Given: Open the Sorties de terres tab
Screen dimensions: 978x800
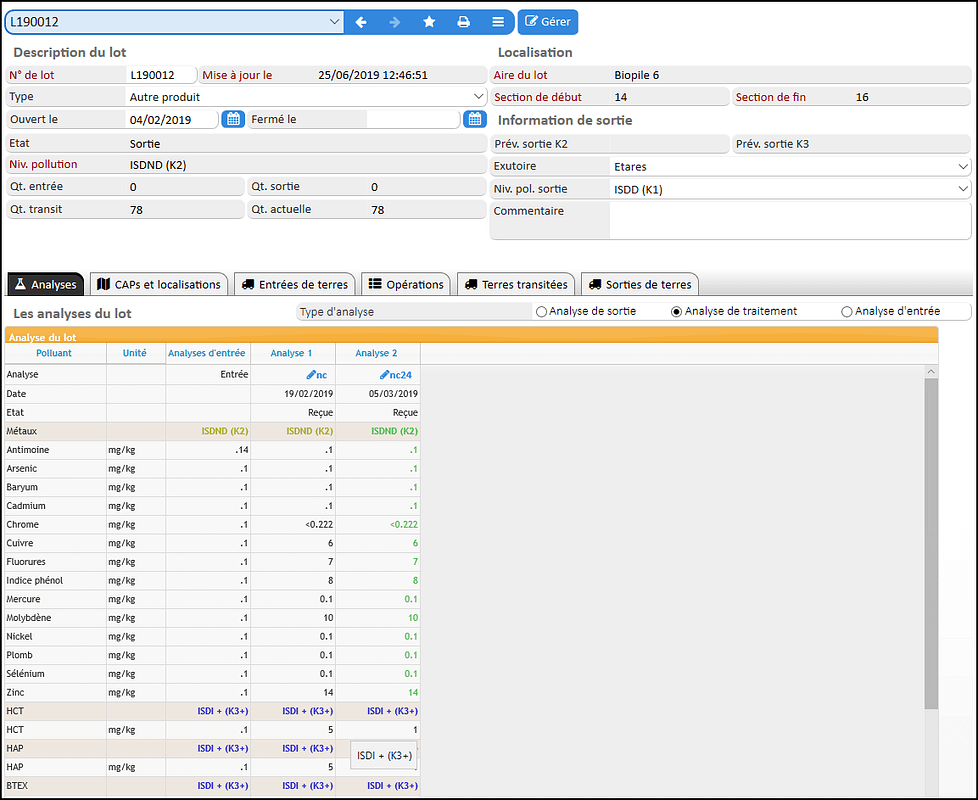Looking at the screenshot, I should (x=640, y=284).
